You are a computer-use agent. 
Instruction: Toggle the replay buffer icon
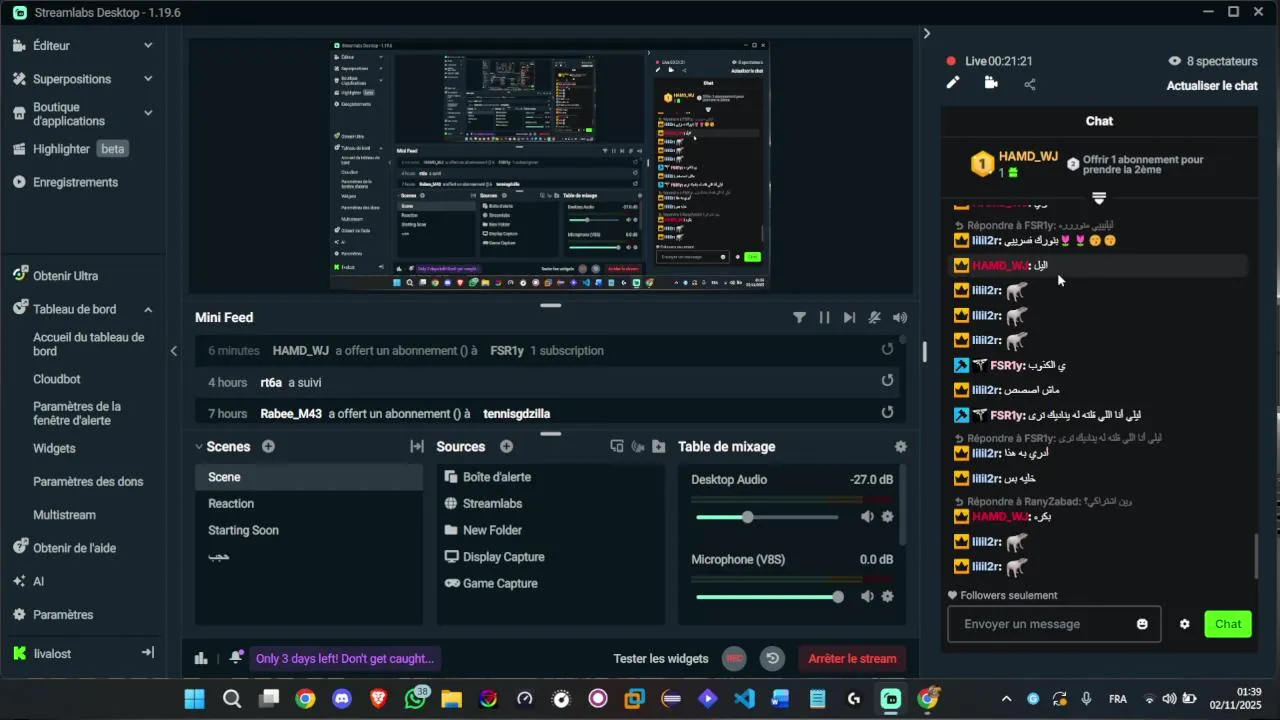tap(772, 658)
